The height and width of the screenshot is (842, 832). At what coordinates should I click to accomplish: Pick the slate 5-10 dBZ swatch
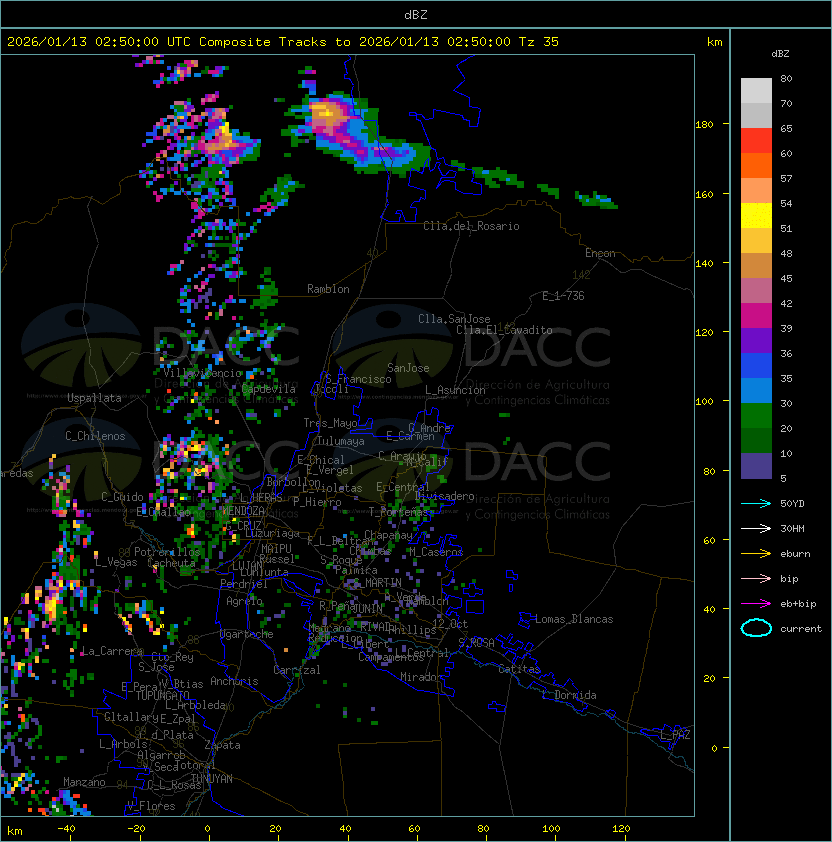tap(756, 466)
